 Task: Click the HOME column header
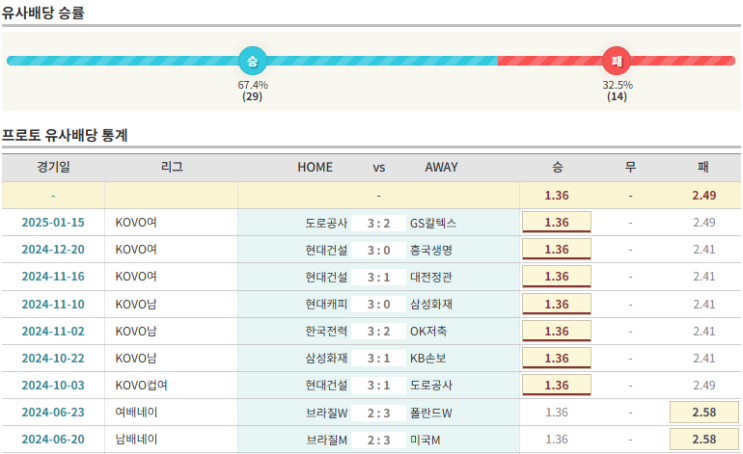click(315, 167)
